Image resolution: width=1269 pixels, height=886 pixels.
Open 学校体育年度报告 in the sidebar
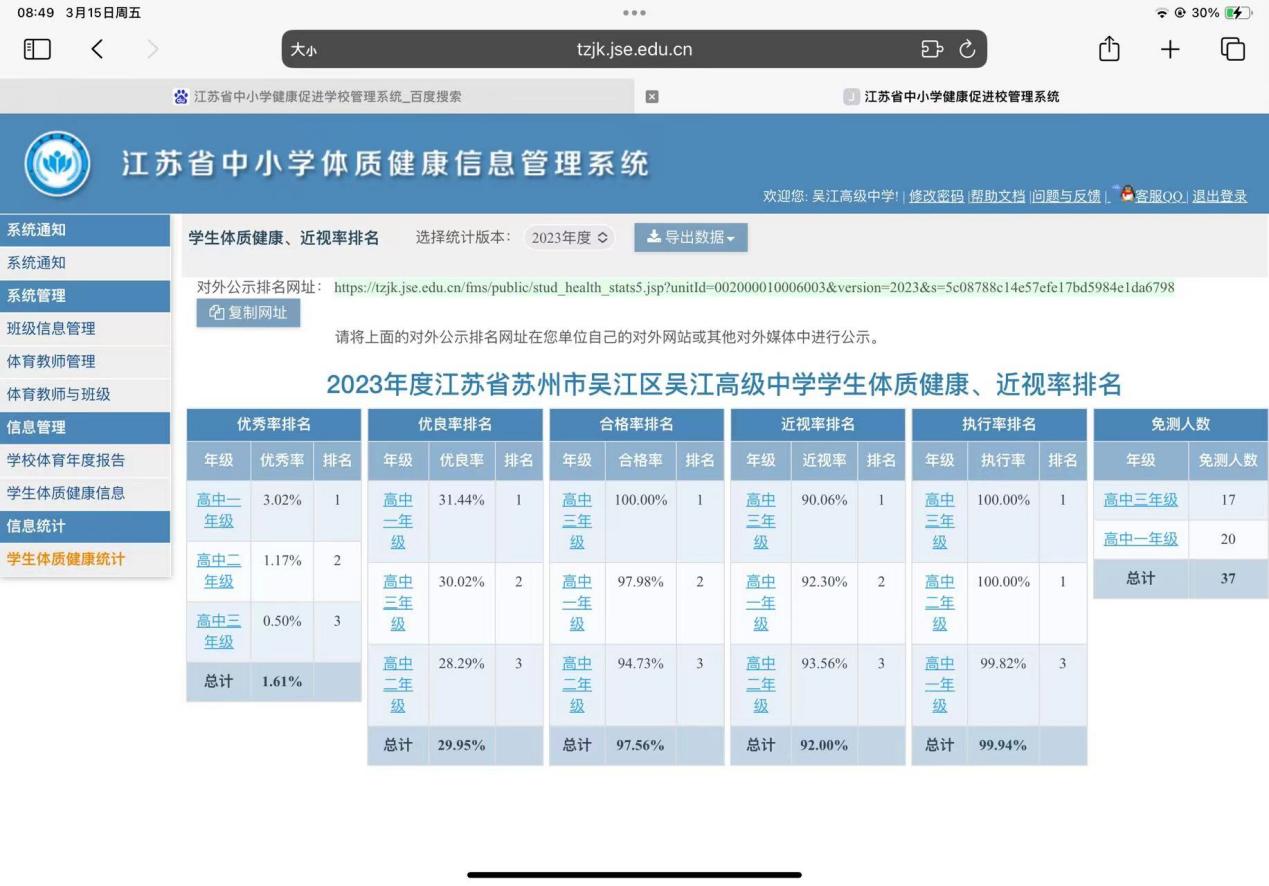pos(85,460)
